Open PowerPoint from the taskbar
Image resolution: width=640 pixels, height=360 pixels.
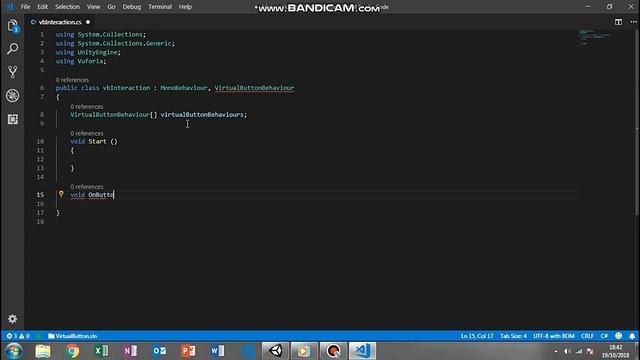click(188, 351)
